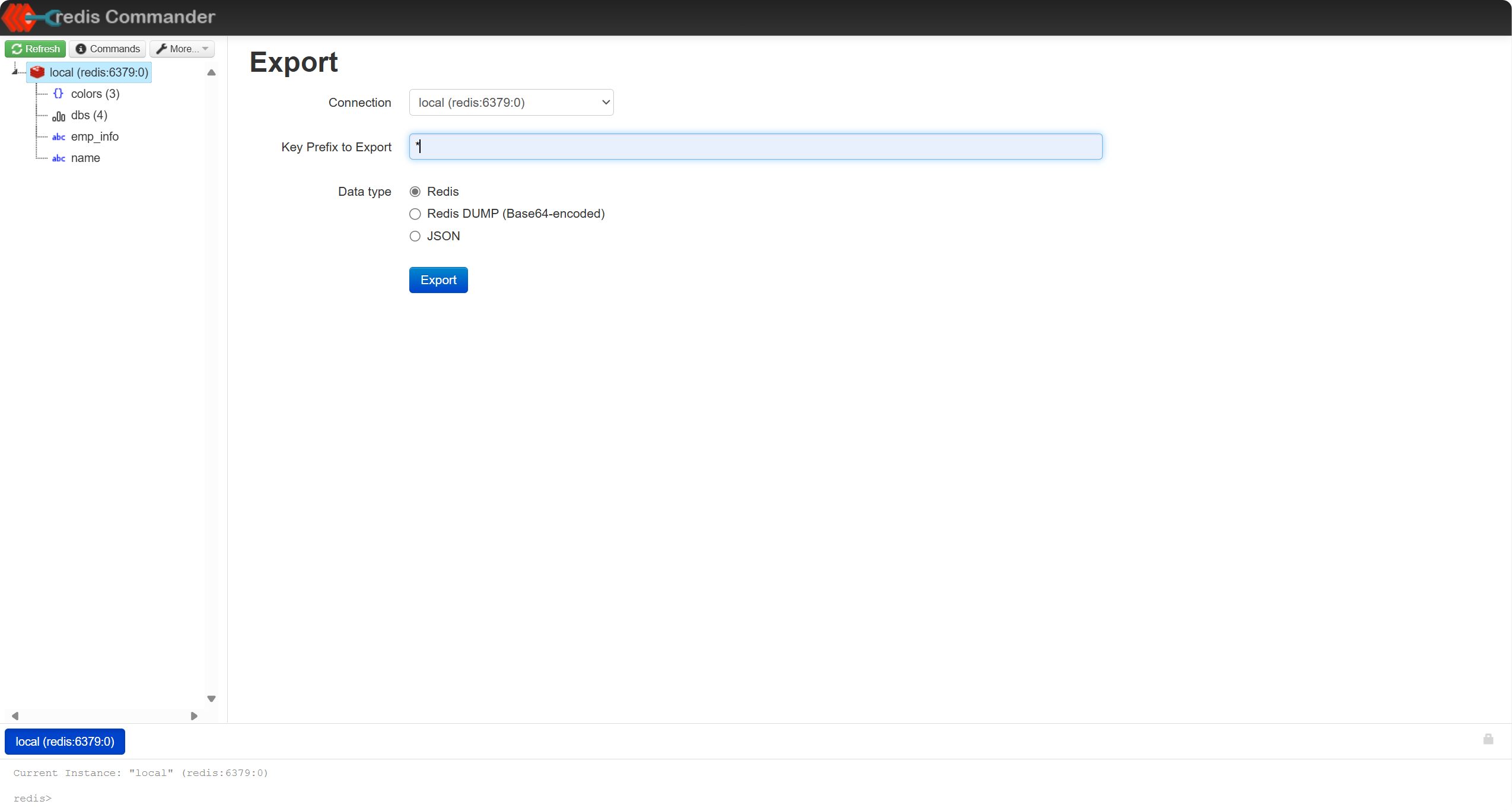Image resolution: width=1512 pixels, height=811 pixels.
Task: Click the emp_info string abc icon
Action: tap(58, 137)
